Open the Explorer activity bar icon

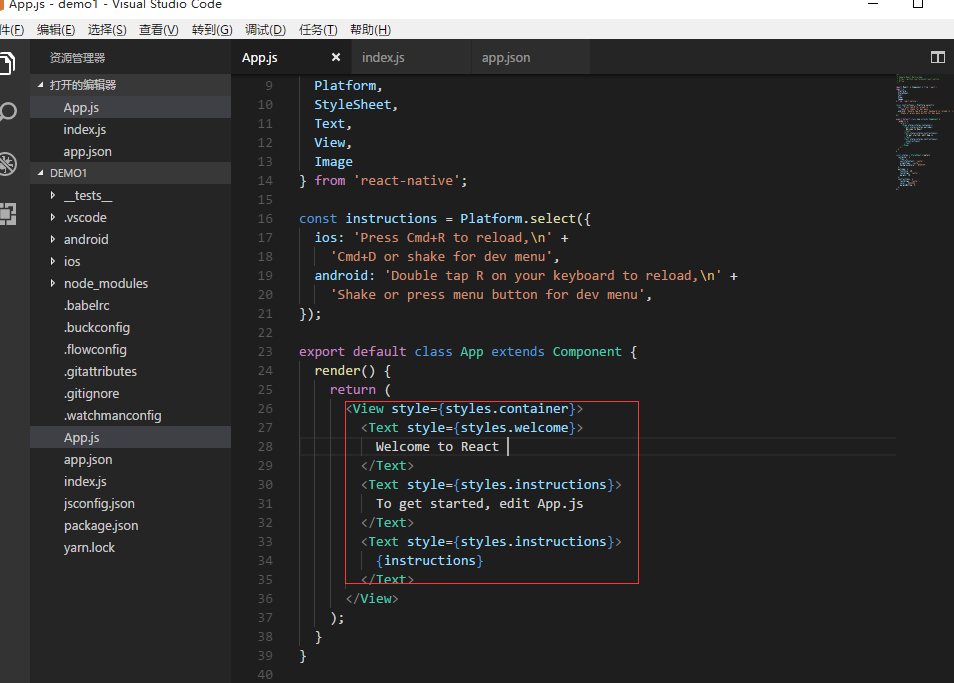point(7,63)
